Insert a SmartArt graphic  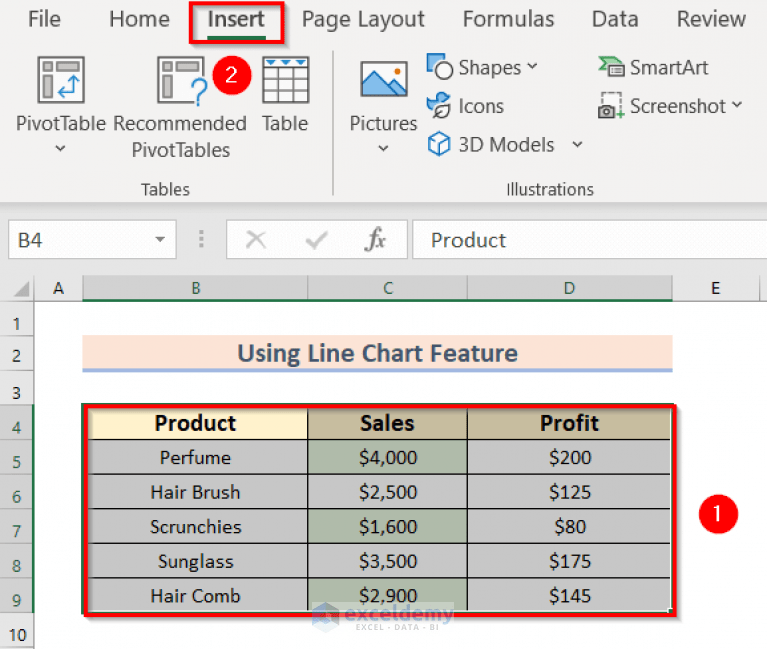(653, 67)
